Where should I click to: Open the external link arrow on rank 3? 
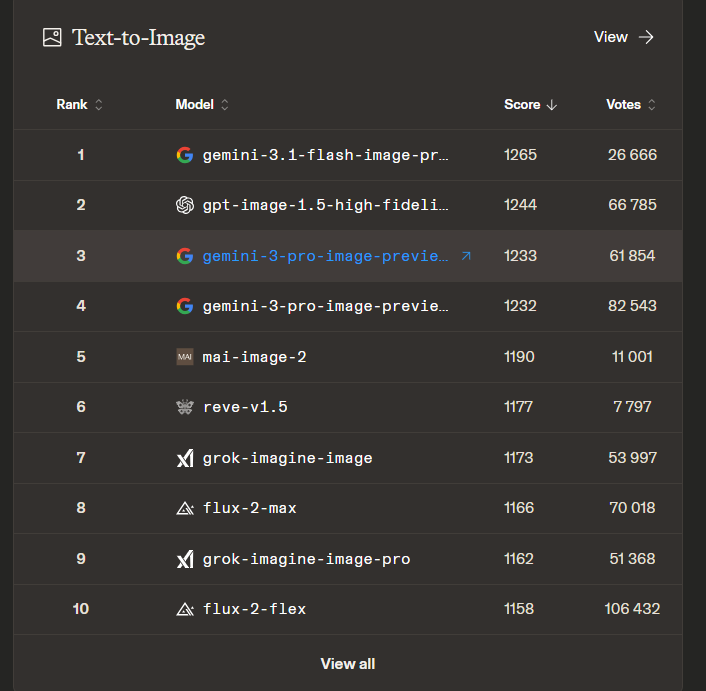click(466, 256)
